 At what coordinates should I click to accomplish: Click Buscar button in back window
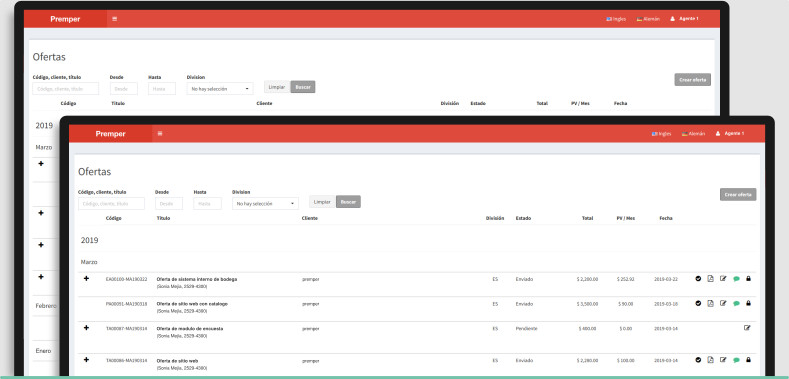point(303,87)
